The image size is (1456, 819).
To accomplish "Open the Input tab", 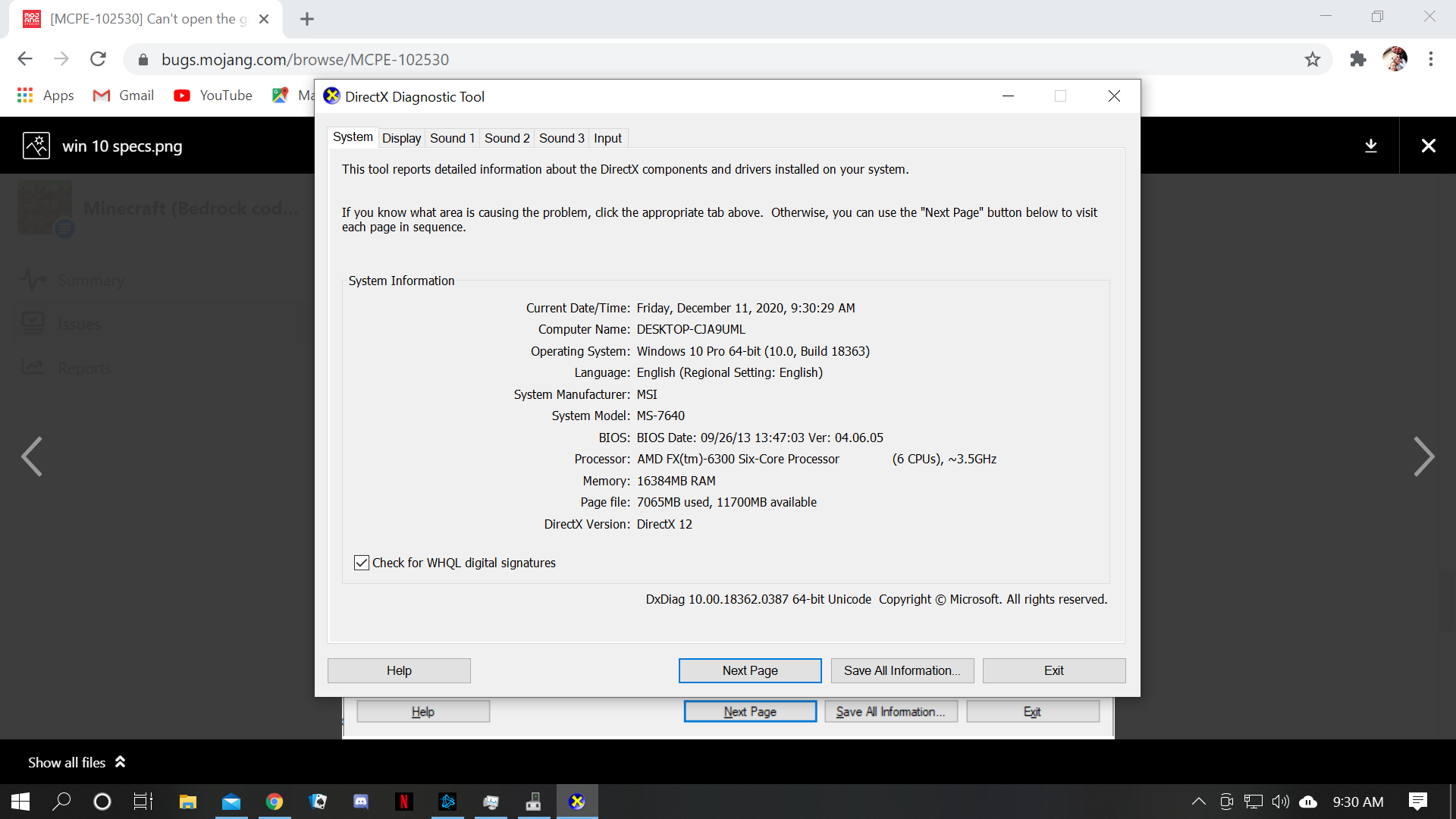I will (607, 138).
